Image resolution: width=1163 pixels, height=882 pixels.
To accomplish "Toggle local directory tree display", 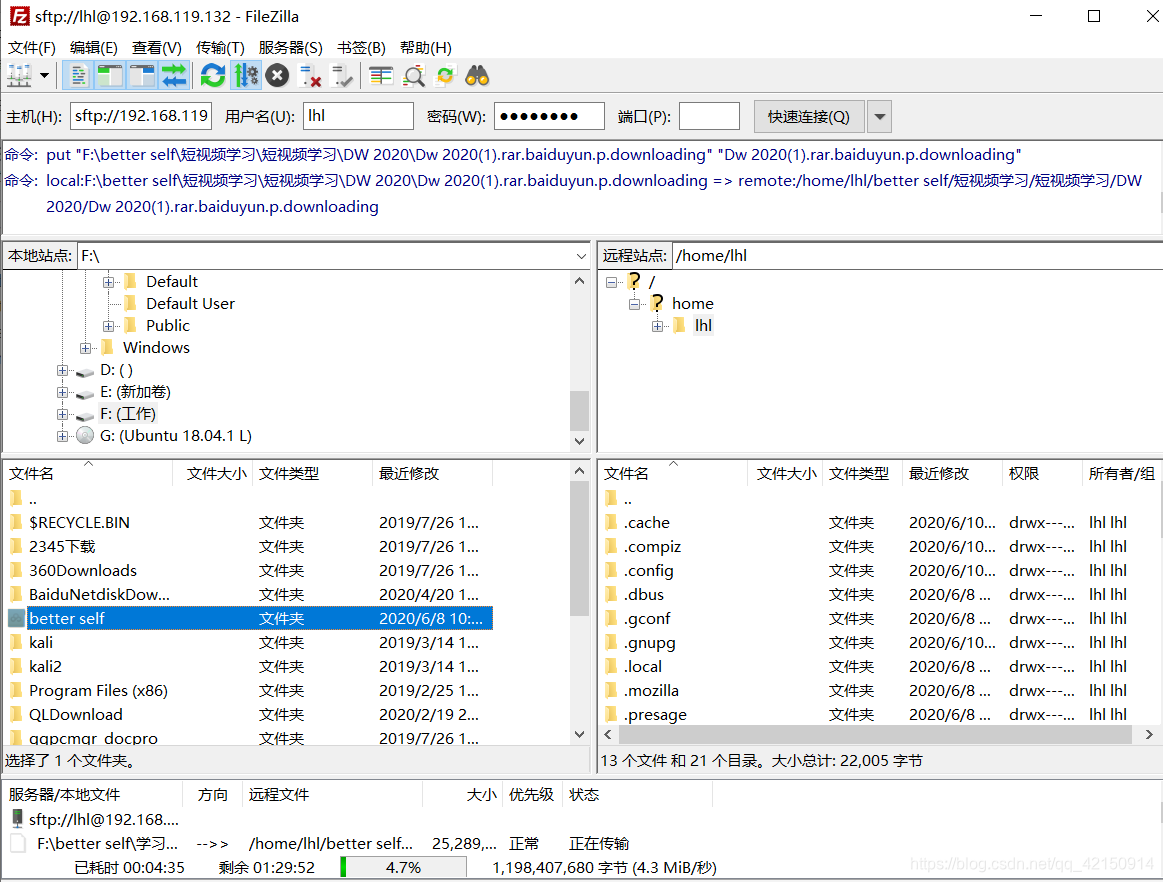I will tap(110, 76).
